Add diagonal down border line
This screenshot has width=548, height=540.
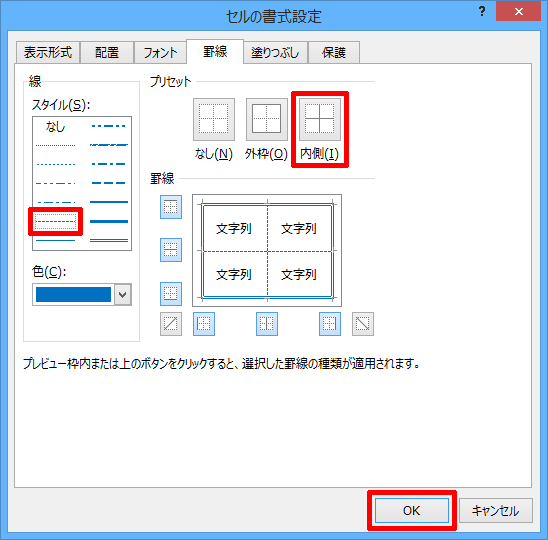[x=363, y=324]
